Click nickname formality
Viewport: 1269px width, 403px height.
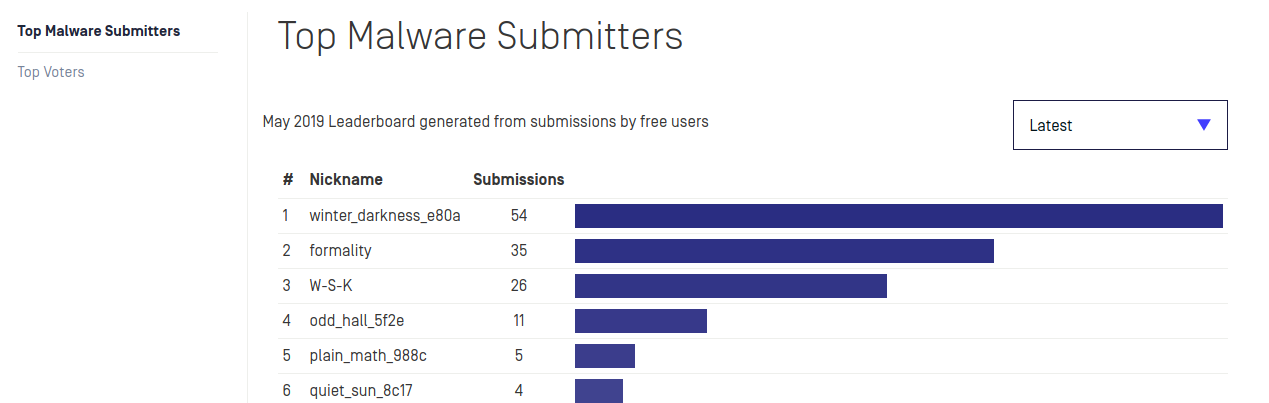(x=340, y=250)
